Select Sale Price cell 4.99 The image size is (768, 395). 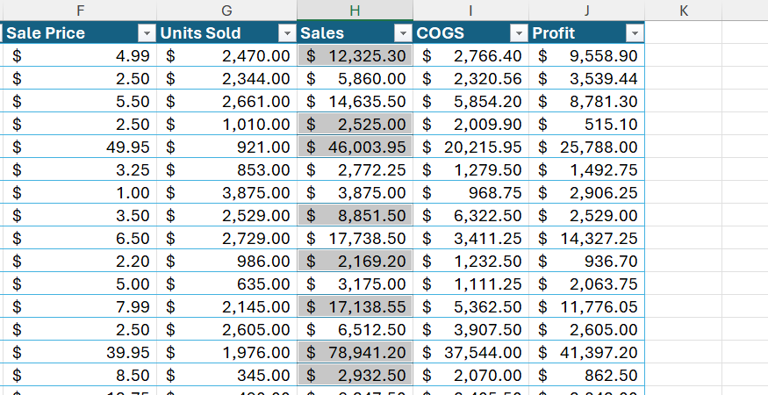click(80, 55)
